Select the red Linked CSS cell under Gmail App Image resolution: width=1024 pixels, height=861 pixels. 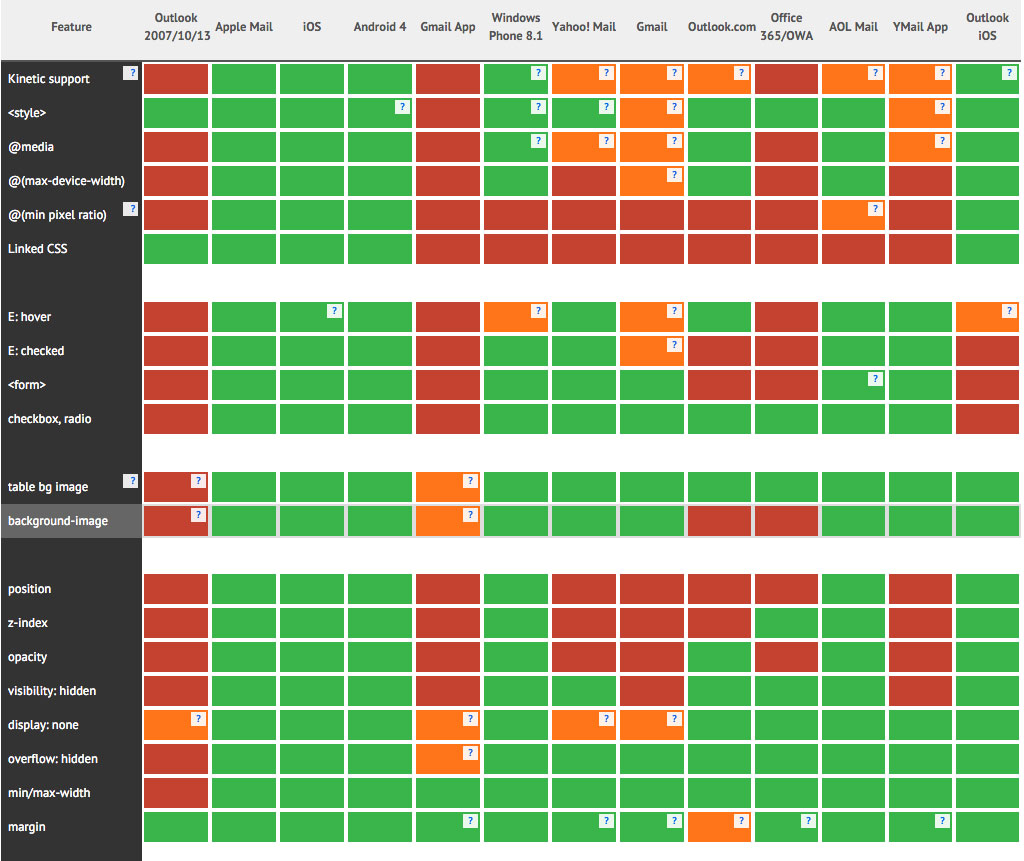click(448, 249)
